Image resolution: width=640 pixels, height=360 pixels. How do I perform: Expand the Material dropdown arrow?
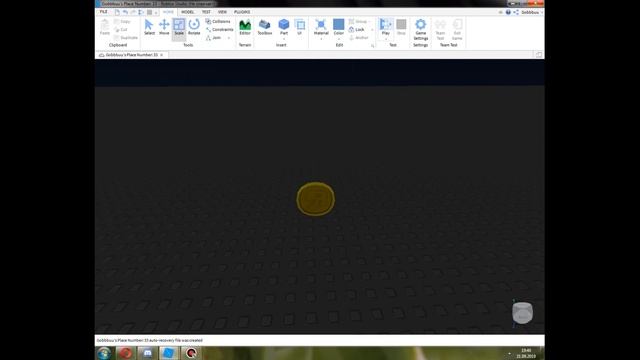point(321,39)
